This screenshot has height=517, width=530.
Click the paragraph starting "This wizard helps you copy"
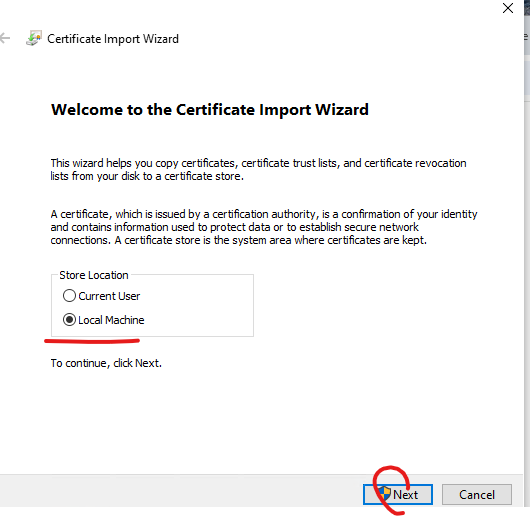[258, 170]
